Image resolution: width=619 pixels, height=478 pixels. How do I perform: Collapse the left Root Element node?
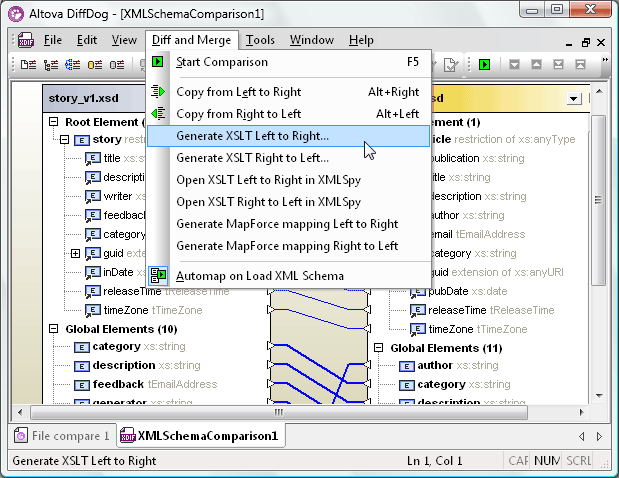pyautogui.click(x=53, y=122)
